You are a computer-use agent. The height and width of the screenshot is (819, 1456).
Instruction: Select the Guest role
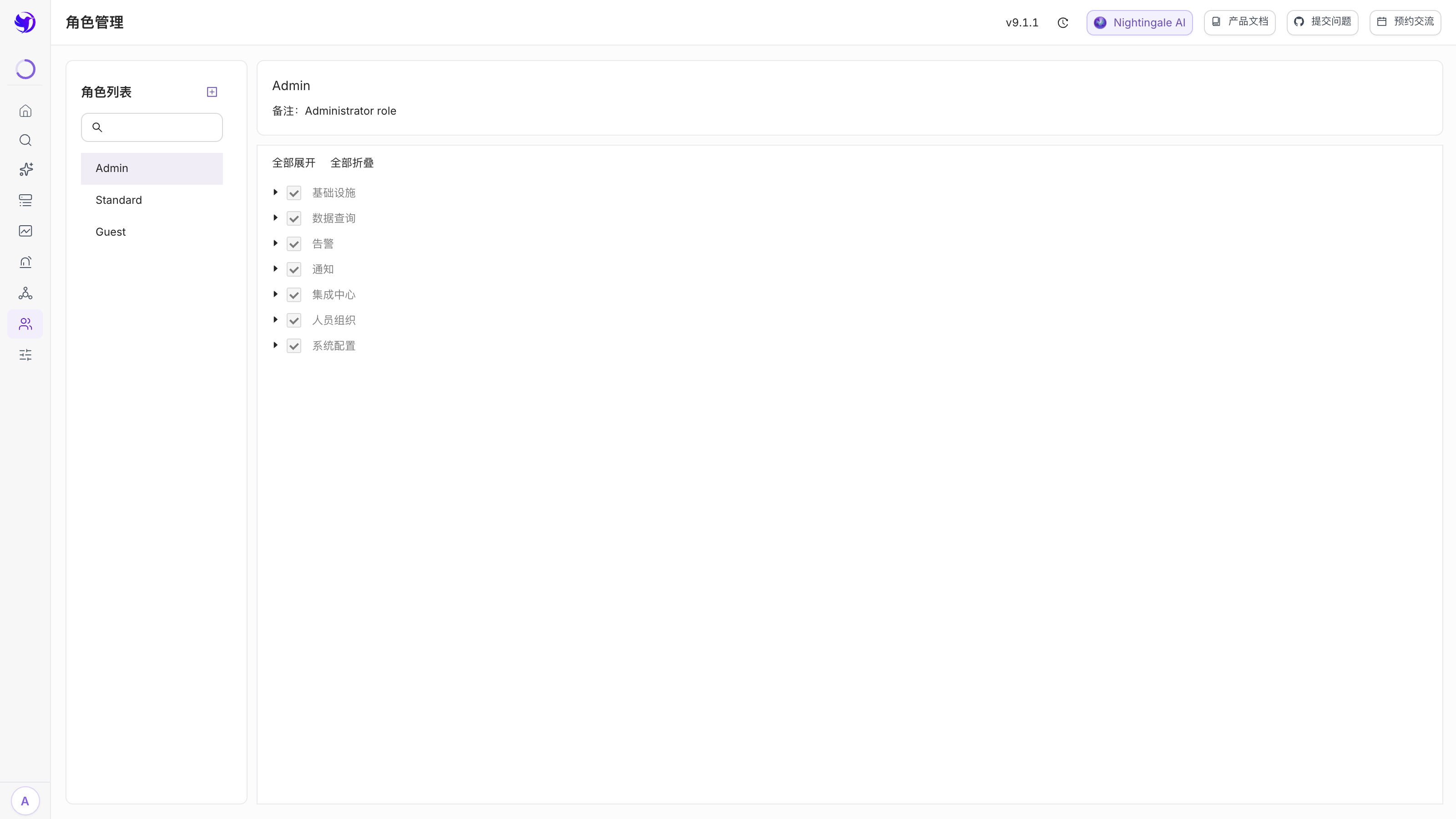(x=152, y=232)
